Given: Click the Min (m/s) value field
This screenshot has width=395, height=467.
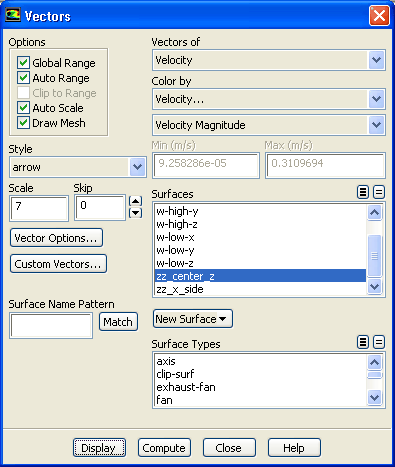Looking at the screenshot, I should [206, 165].
